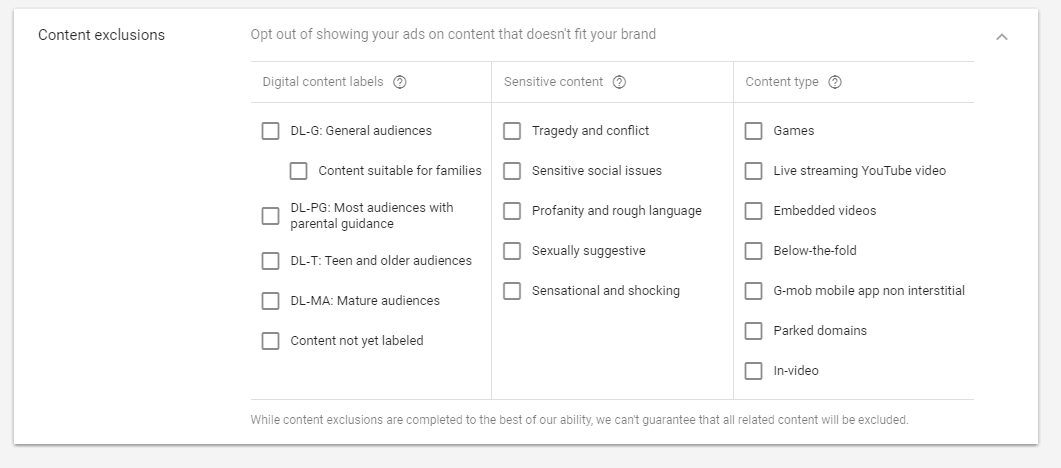This screenshot has height=468, width=1061.
Task: Open help icon next to Content type
Action: pos(835,82)
